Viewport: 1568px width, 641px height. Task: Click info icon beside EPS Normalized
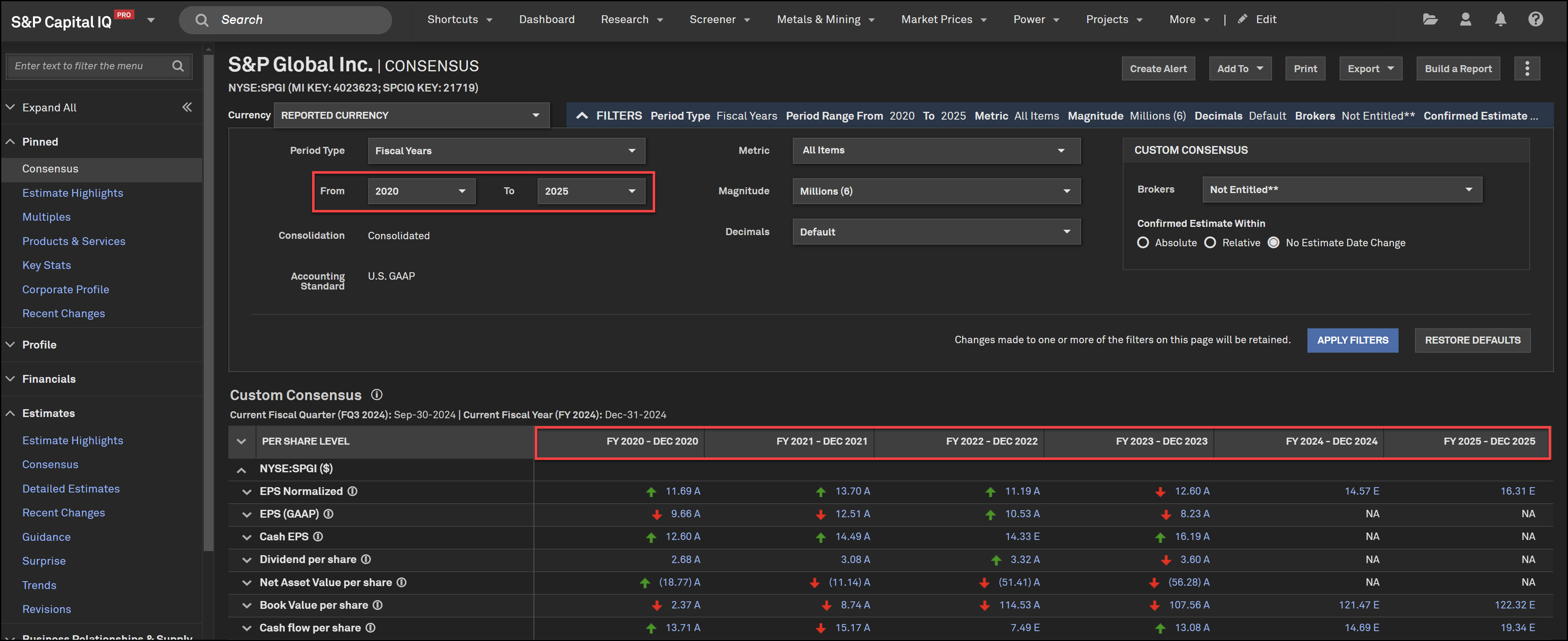(x=353, y=491)
